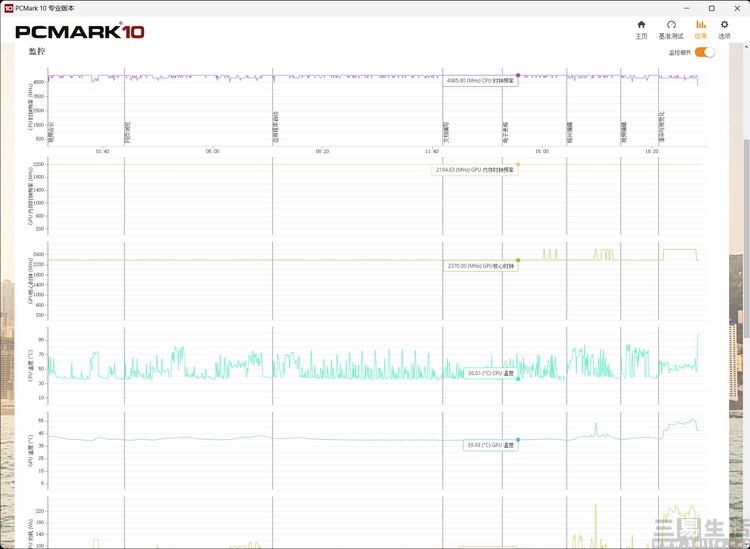This screenshot has width=750, height=549.
Task: Minimize the PCMark 10 window
Action: tap(686, 8)
